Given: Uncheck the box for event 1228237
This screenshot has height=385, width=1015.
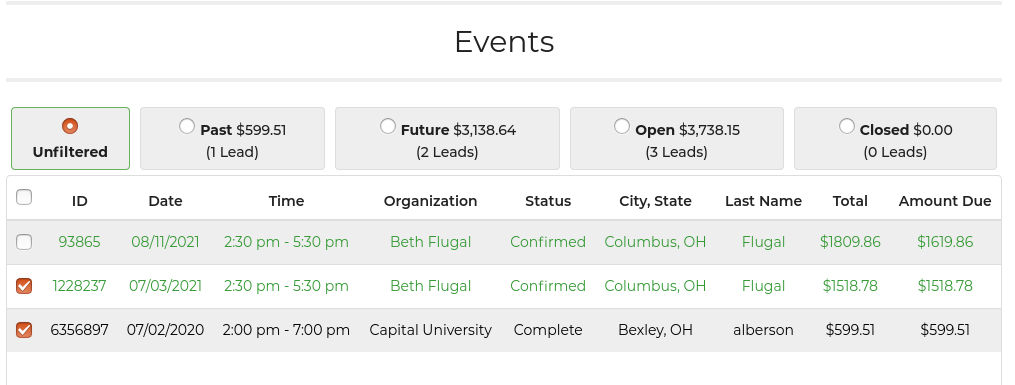Looking at the screenshot, I should tap(24, 286).
